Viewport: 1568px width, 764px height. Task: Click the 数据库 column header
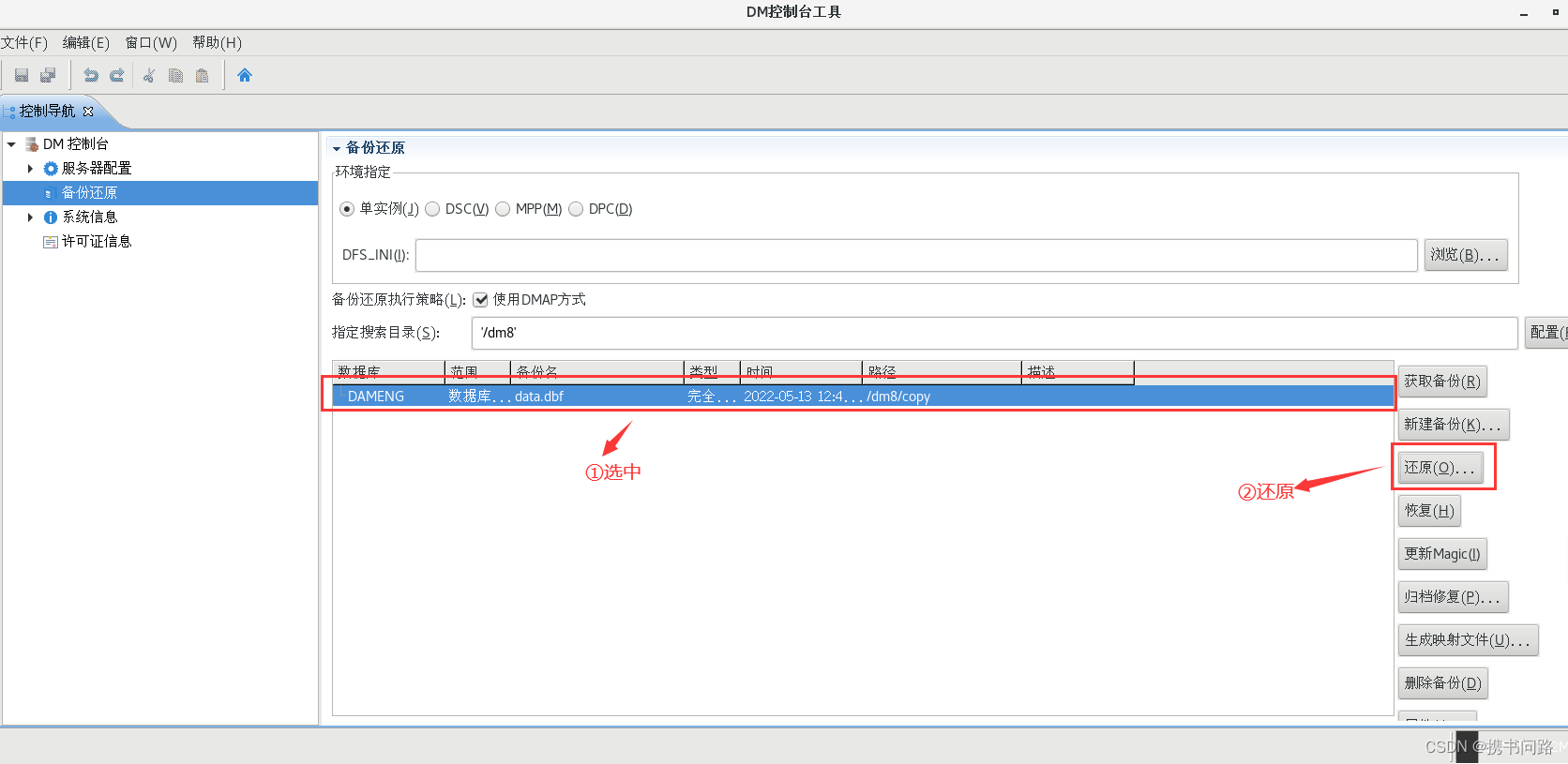click(388, 372)
